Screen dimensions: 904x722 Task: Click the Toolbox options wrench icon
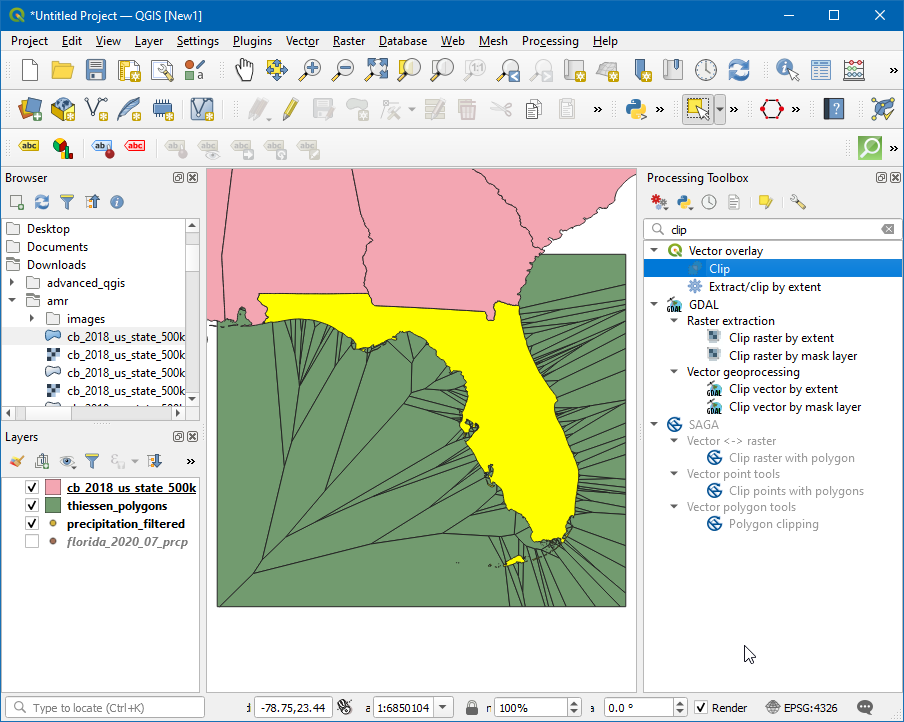pyautogui.click(x=797, y=202)
